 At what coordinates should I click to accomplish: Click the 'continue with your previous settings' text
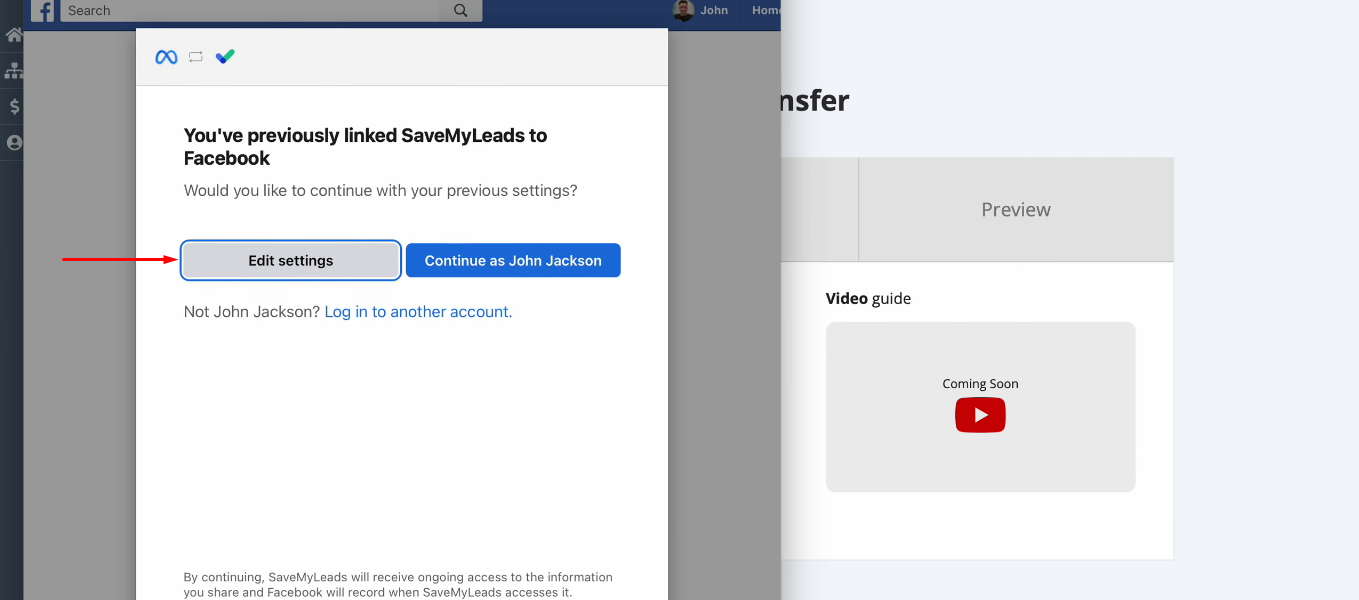(x=381, y=190)
